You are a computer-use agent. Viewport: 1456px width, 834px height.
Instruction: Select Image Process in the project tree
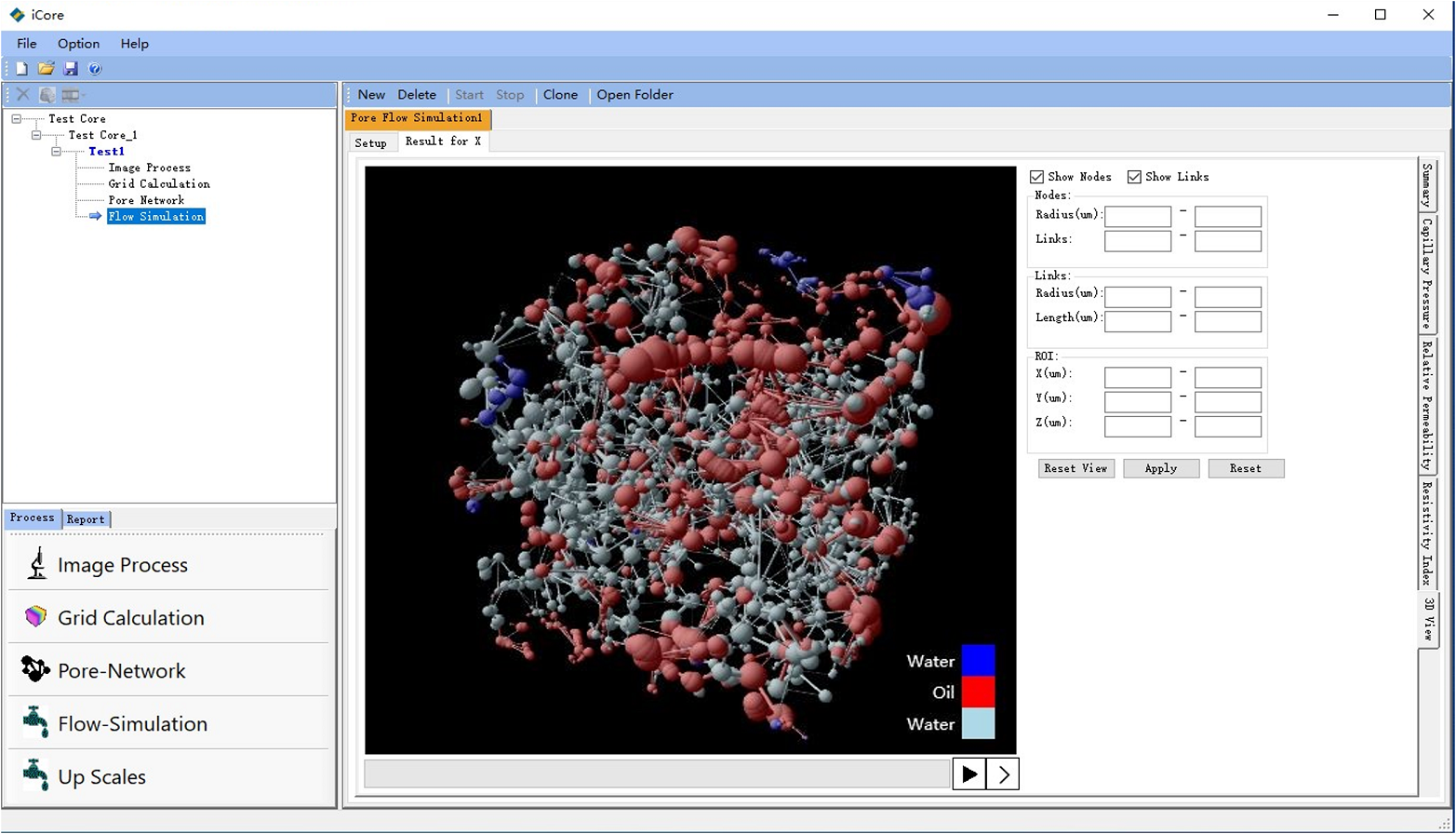[x=150, y=168]
